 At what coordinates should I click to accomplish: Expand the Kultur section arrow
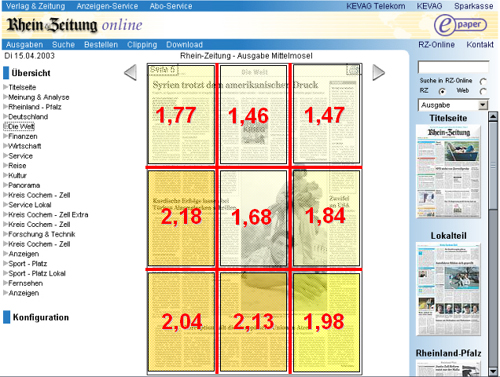click(5, 175)
